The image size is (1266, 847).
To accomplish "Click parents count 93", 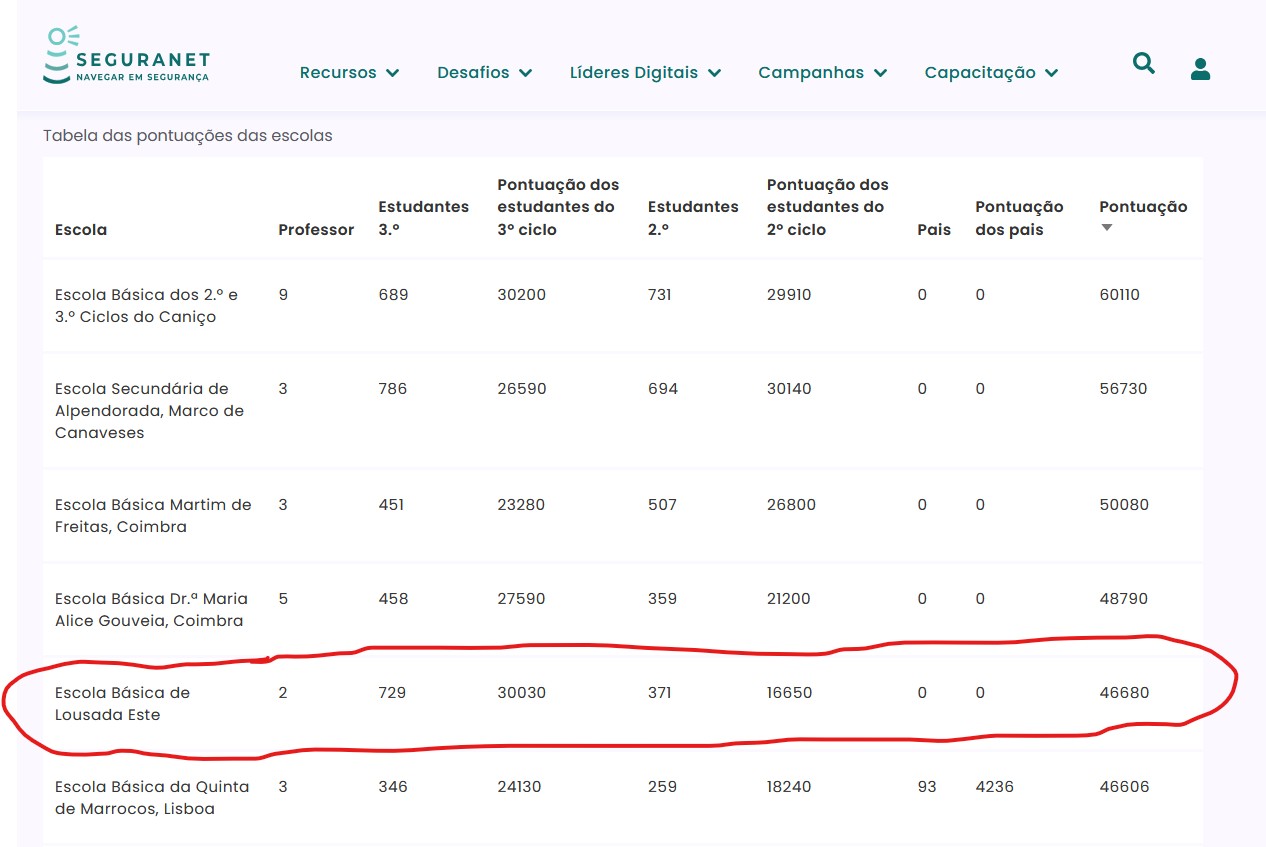I will [927, 787].
